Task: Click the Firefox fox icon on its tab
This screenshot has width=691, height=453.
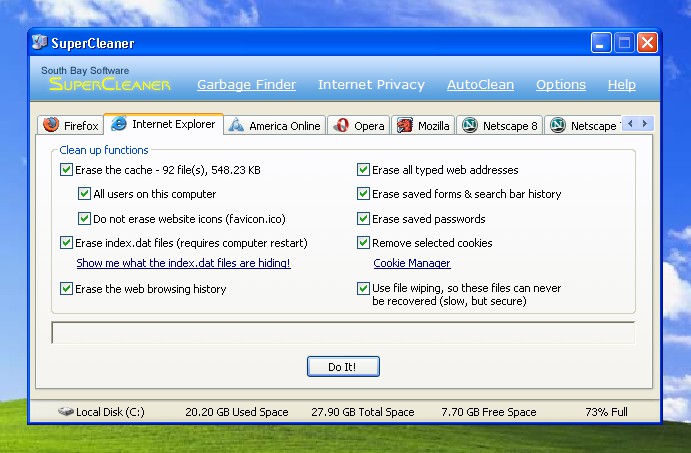Action: point(51,125)
